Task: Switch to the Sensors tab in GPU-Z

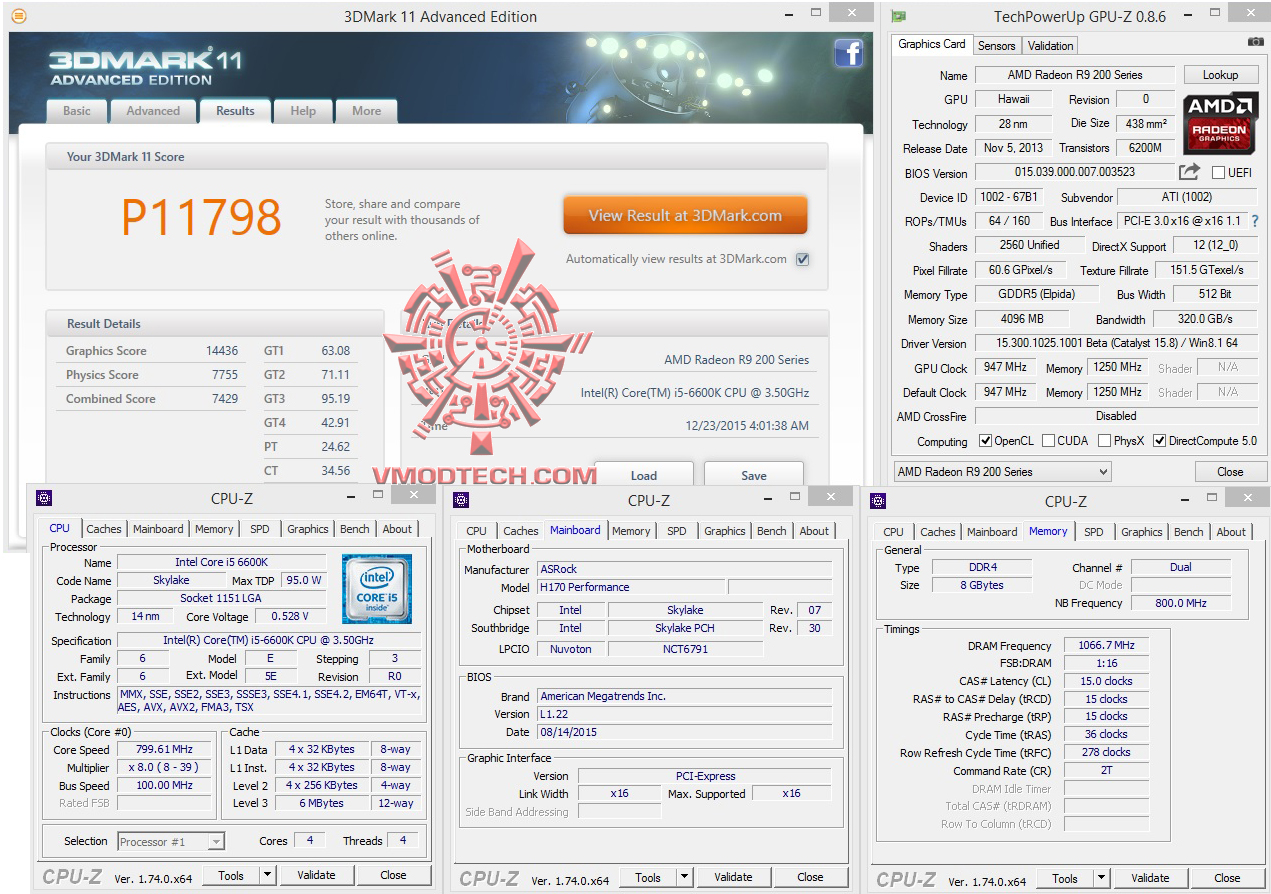Action: tap(996, 45)
